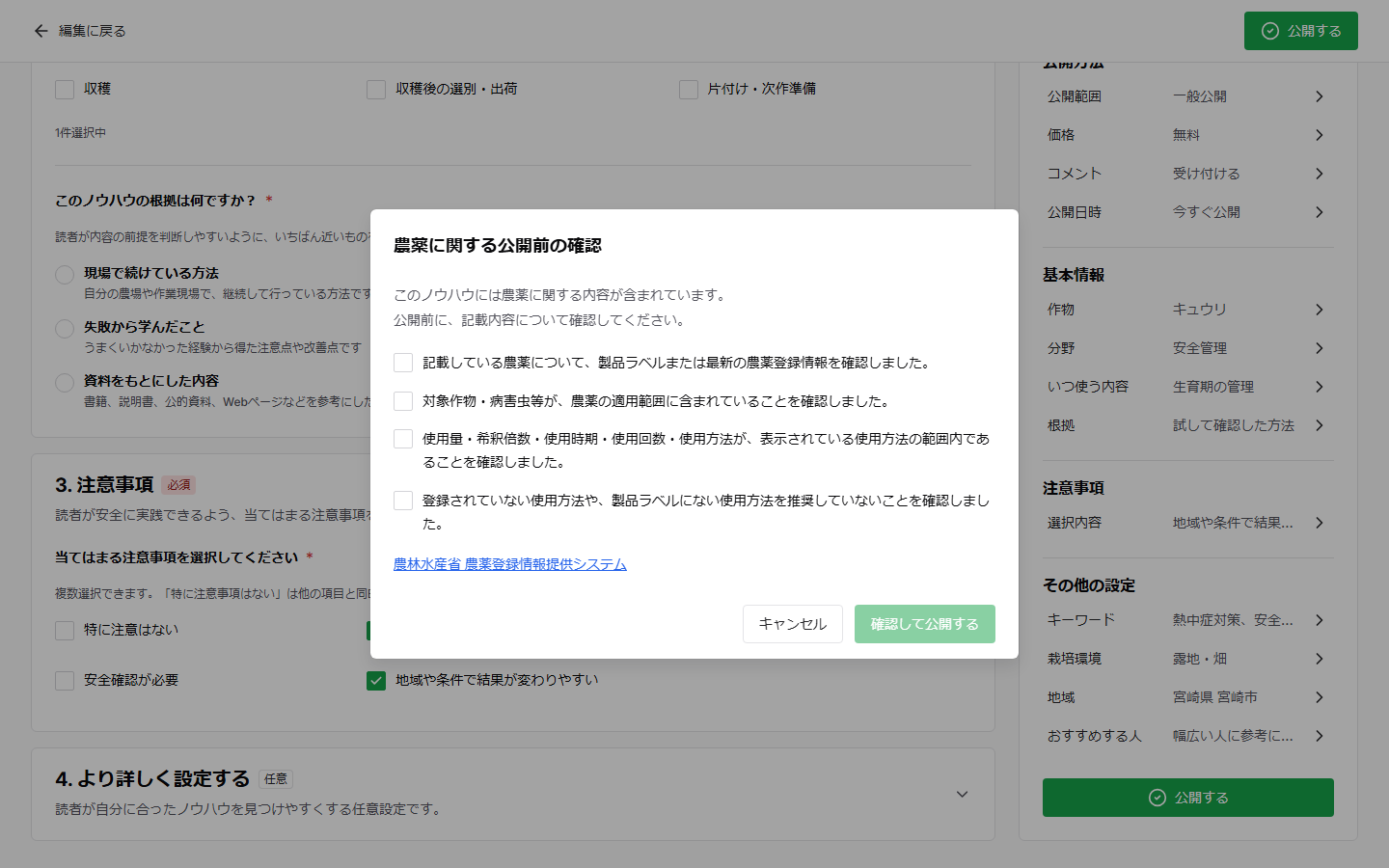
Task: Click the キャンセル button in the dialog
Action: pos(793,624)
